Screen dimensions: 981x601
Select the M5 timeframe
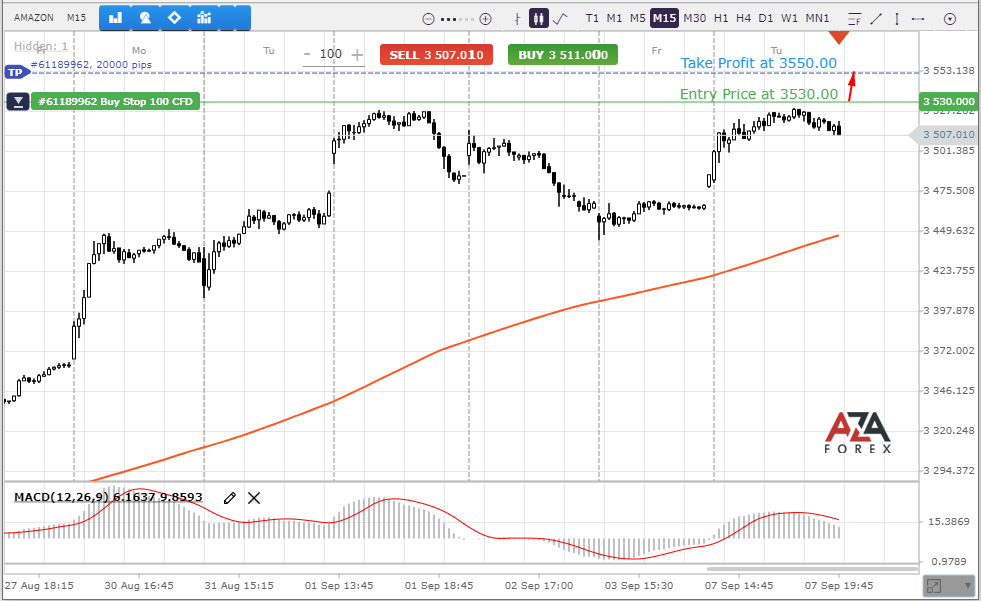pos(638,18)
